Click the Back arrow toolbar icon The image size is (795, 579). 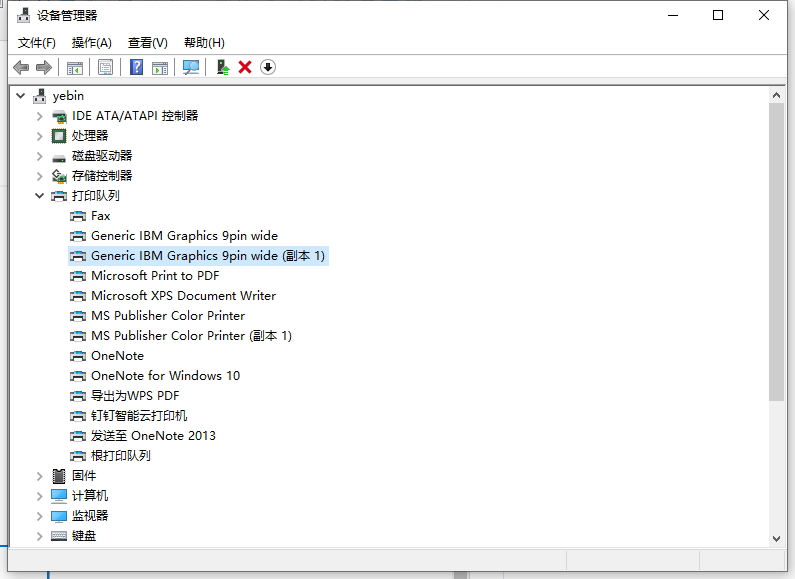21,67
